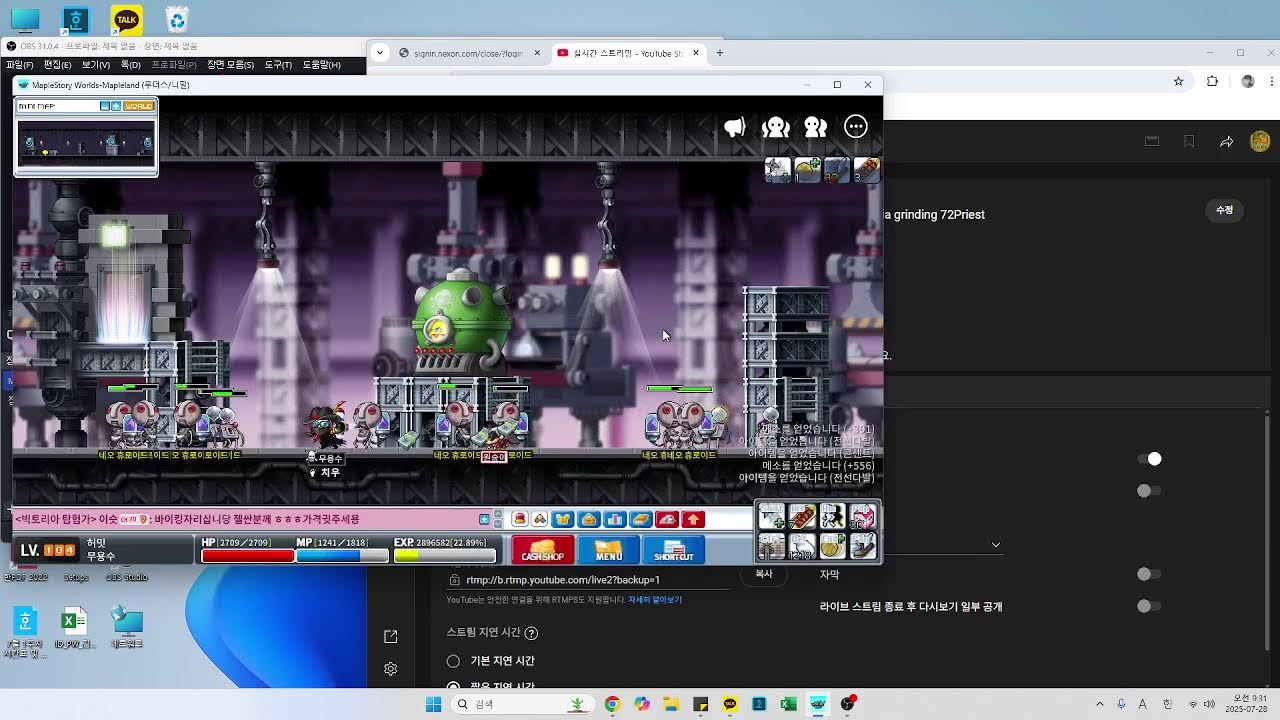Click the red character icon in quick menu
The height and width of the screenshot is (720, 1280).
pyautogui.click(x=520, y=519)
